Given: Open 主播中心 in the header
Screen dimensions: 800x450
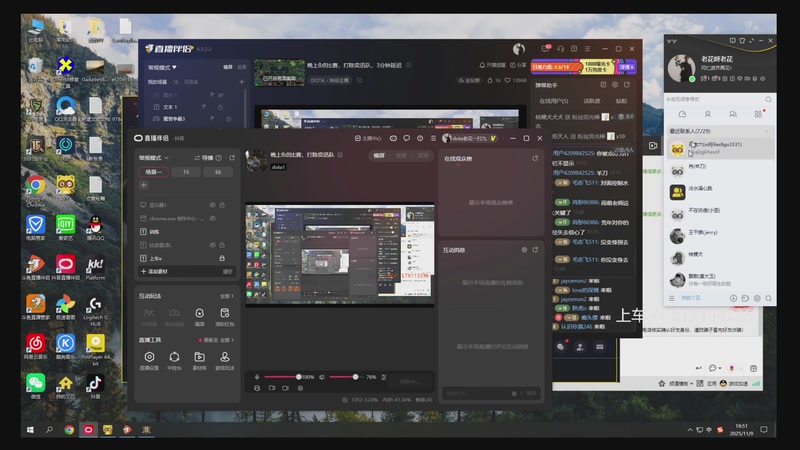Looking at the screenshot, I should point(368,138).
